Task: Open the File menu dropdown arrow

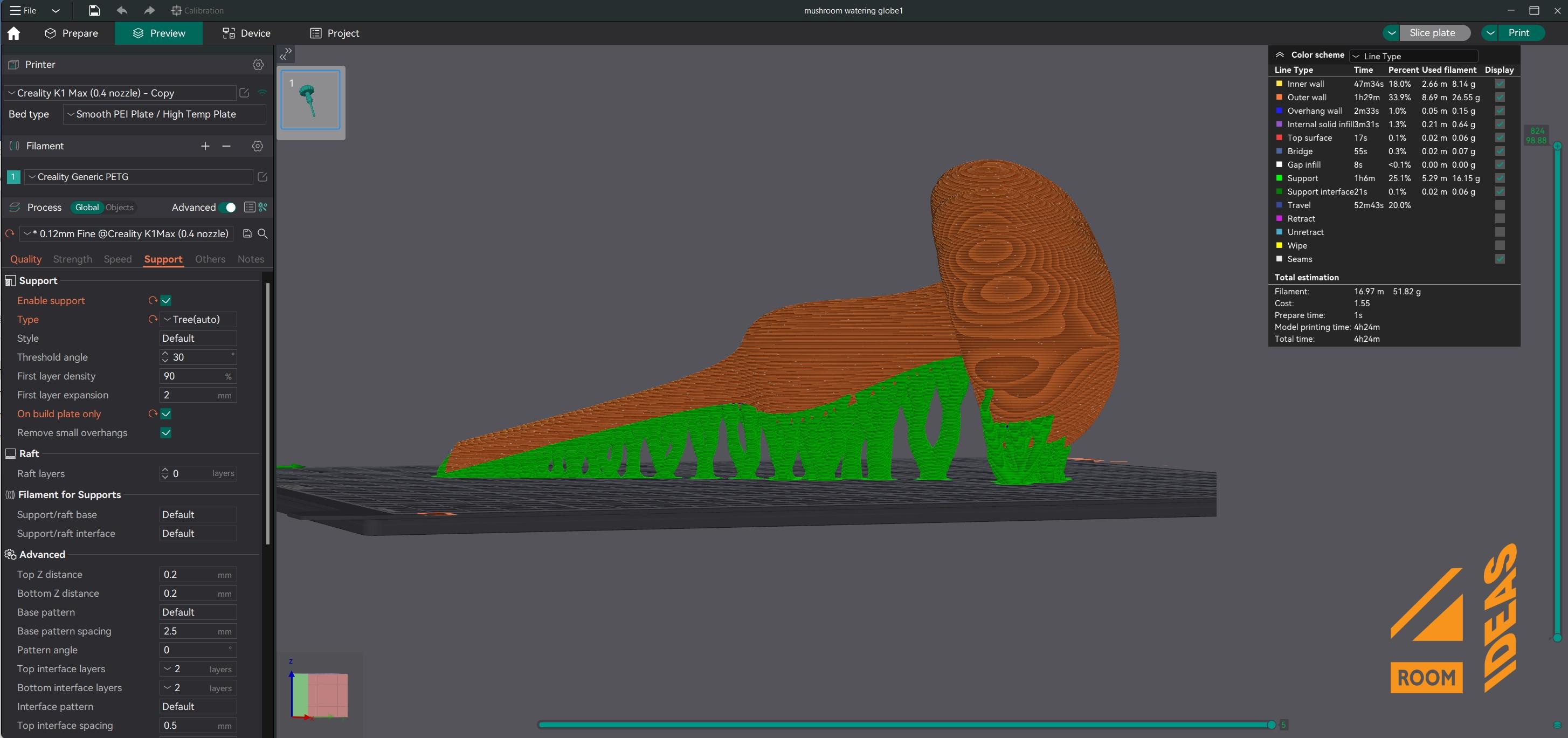Action: tap(56, 10)
